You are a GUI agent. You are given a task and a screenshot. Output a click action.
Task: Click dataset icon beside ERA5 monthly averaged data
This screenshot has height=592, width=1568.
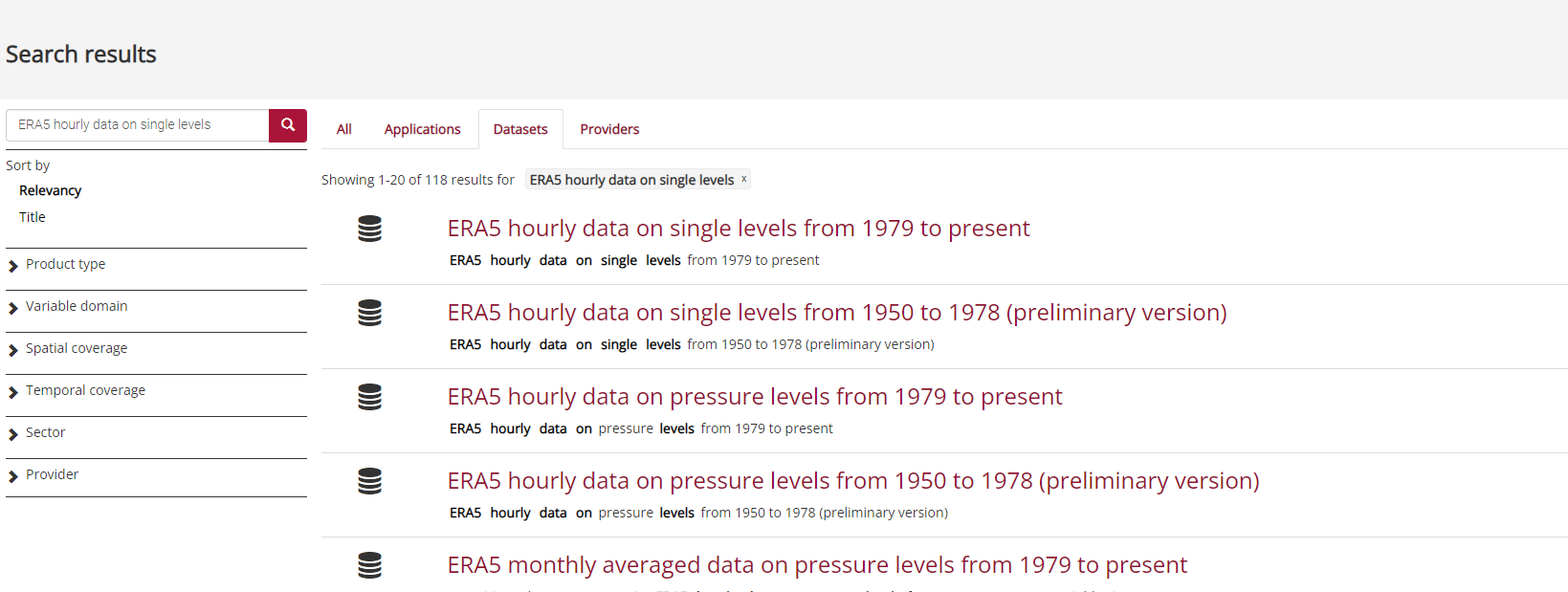click(x=369, y=565)
